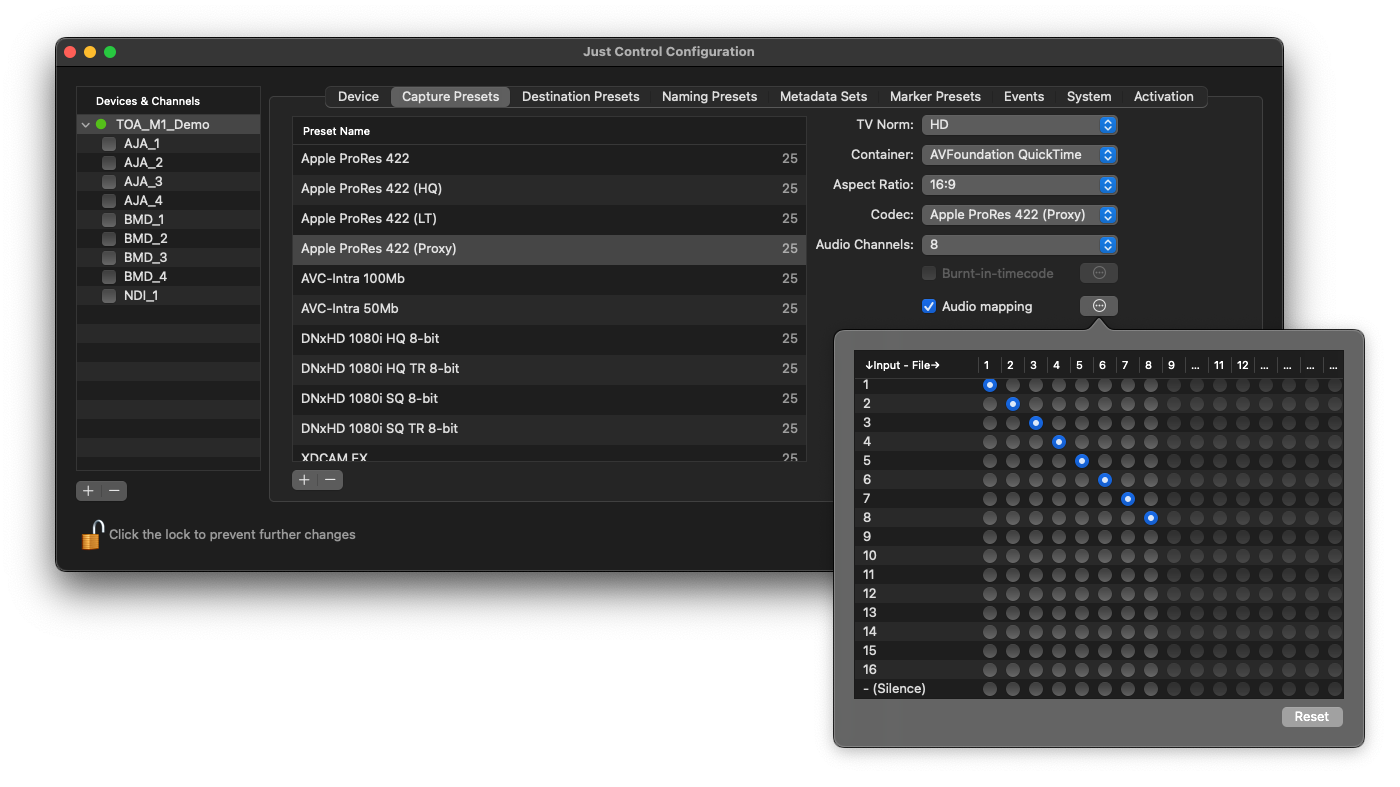The image size is (1400, 787).
Task: Select the Apple ProRes 422 (LT) preset
Action: pyautogui.click(x=549, y=219)
